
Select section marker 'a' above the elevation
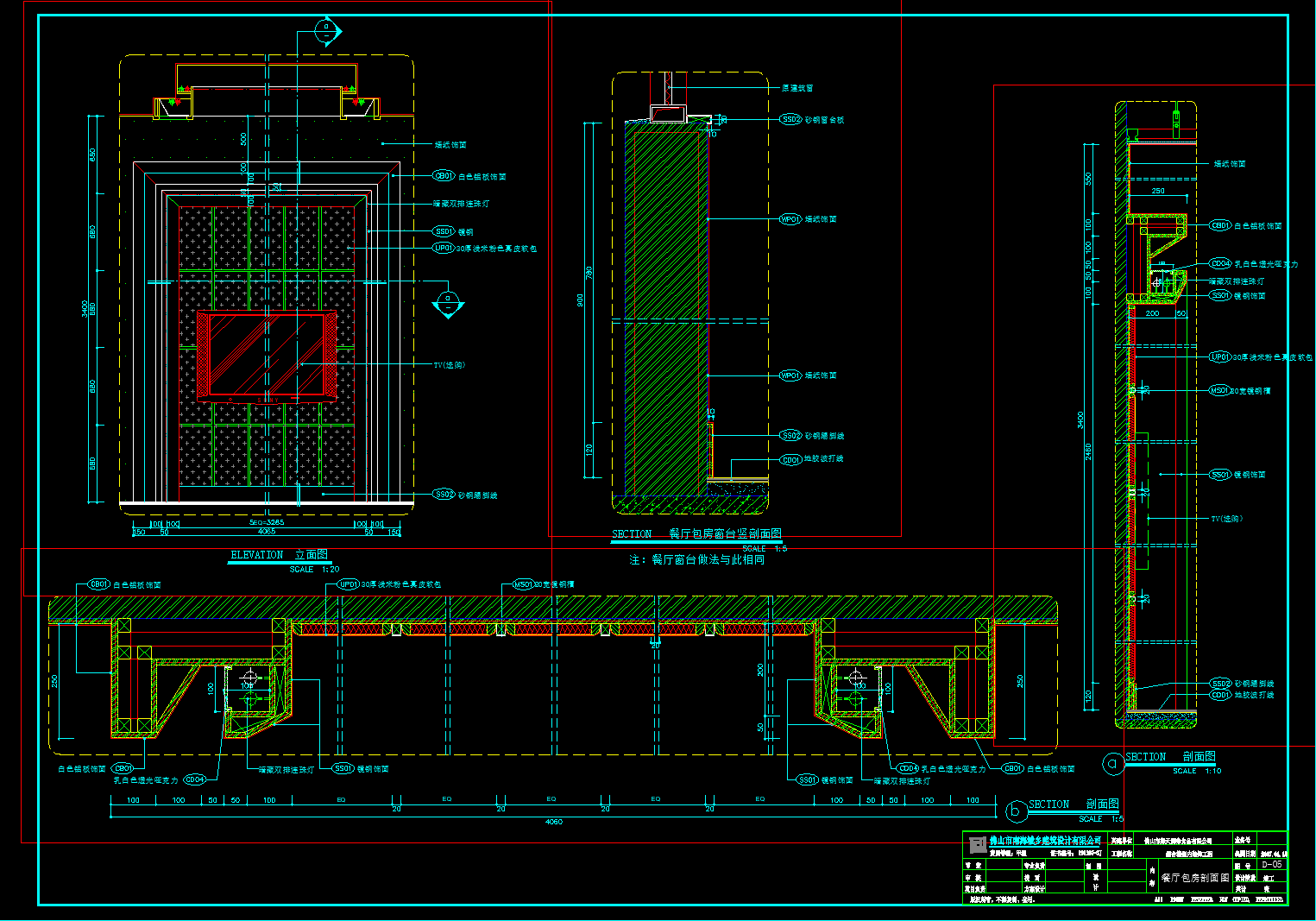[326, 31]
